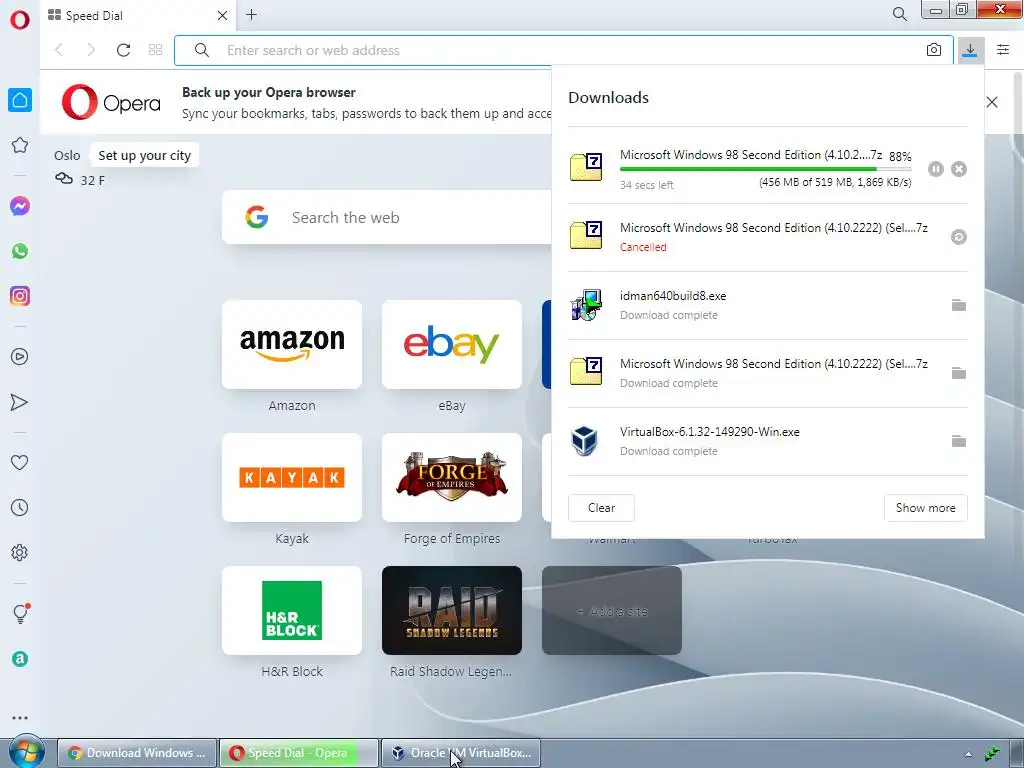This screenshot has height=768, width=1024.
Task: Click the lightbulb tips icon in sidebar
Action: 20,613
